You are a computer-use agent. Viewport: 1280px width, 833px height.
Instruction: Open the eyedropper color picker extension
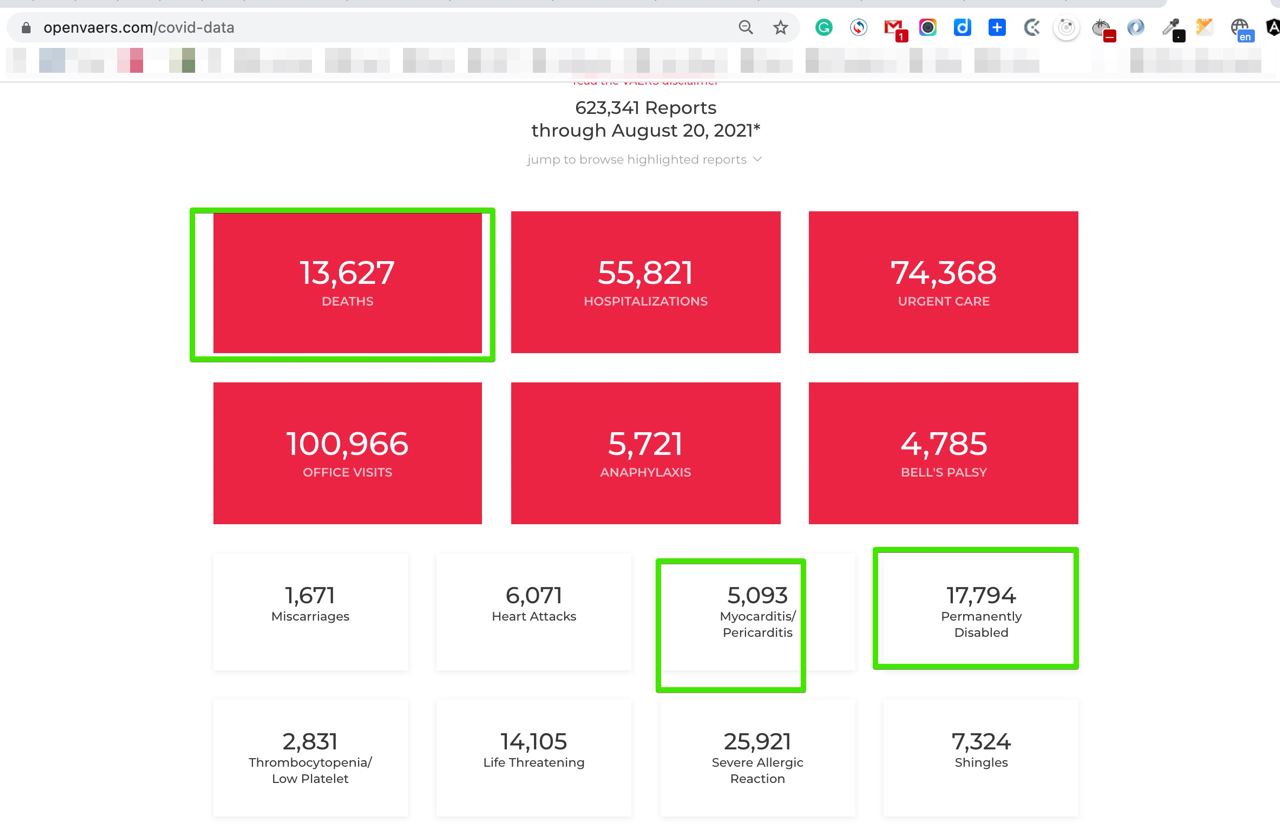pyautogui.click(x=1172, y=29)
